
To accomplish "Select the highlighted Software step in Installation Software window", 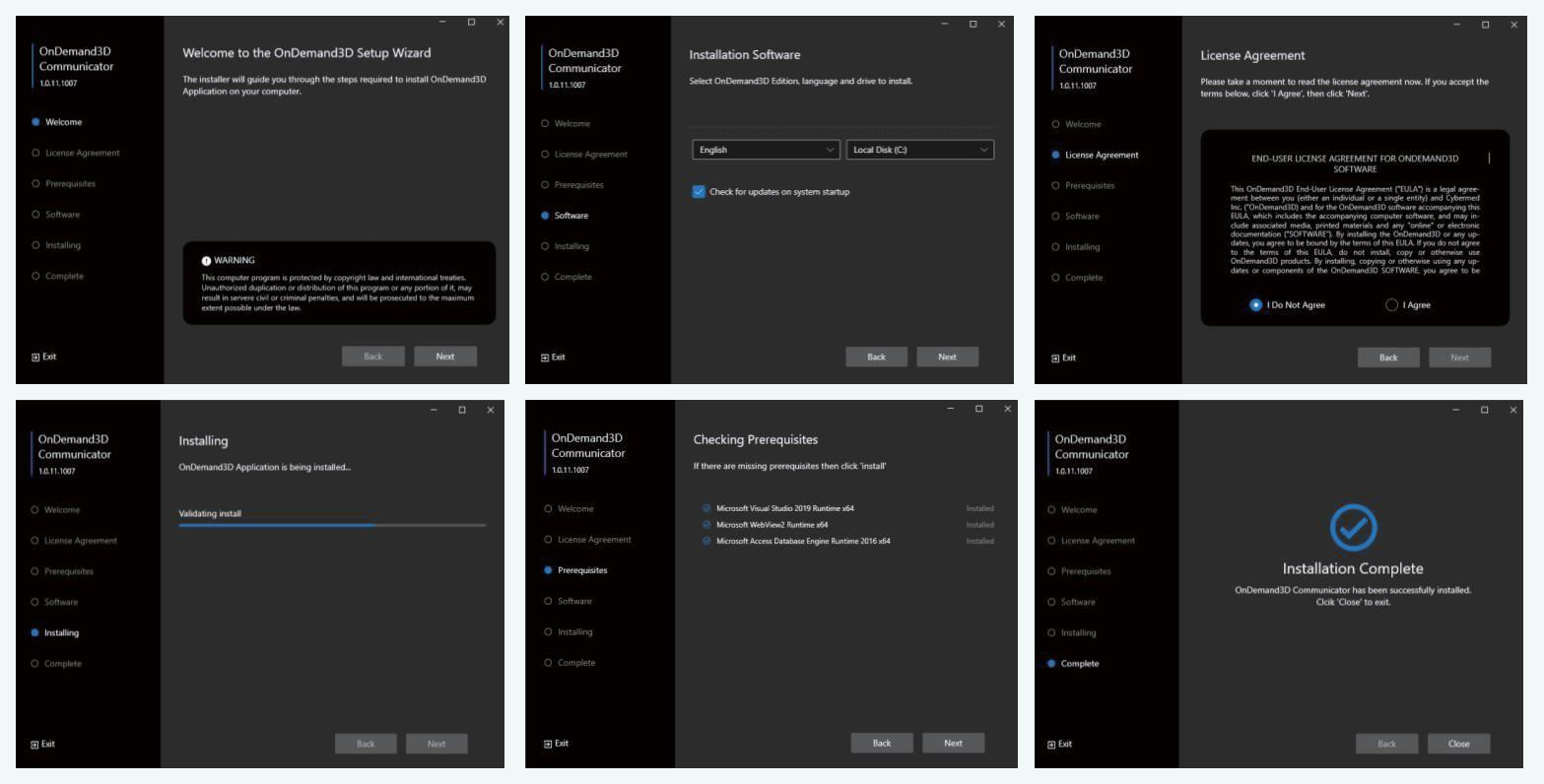I will tap(565, 216).
